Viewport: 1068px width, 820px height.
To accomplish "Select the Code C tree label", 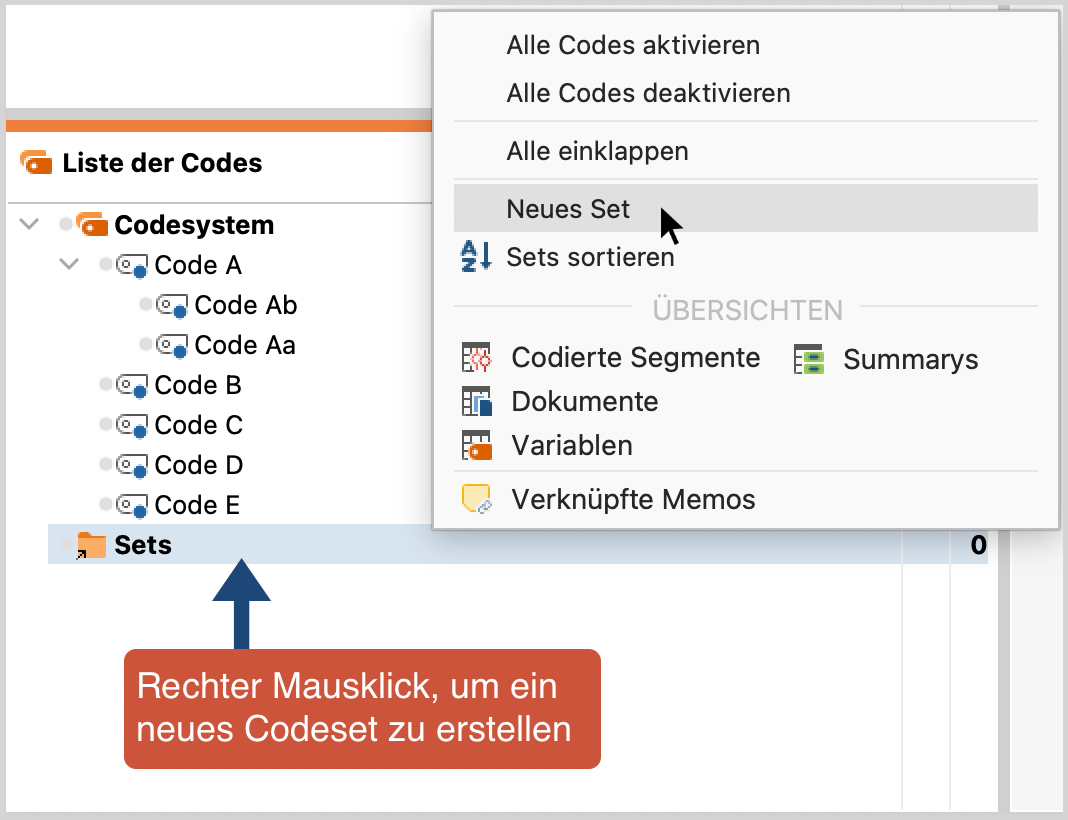I will 199,426.
